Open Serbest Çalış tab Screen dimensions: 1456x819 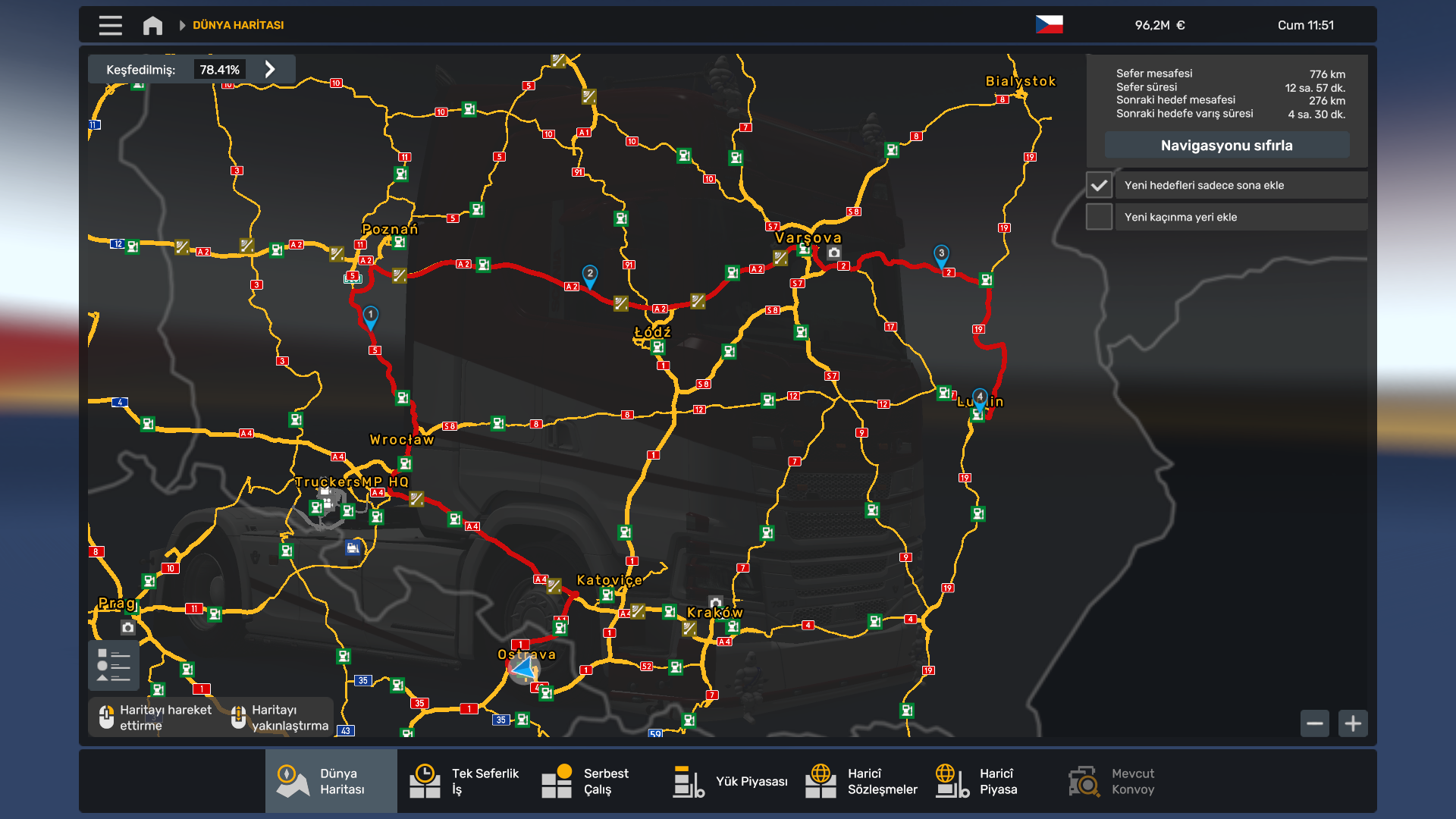[x=595, y=781]
